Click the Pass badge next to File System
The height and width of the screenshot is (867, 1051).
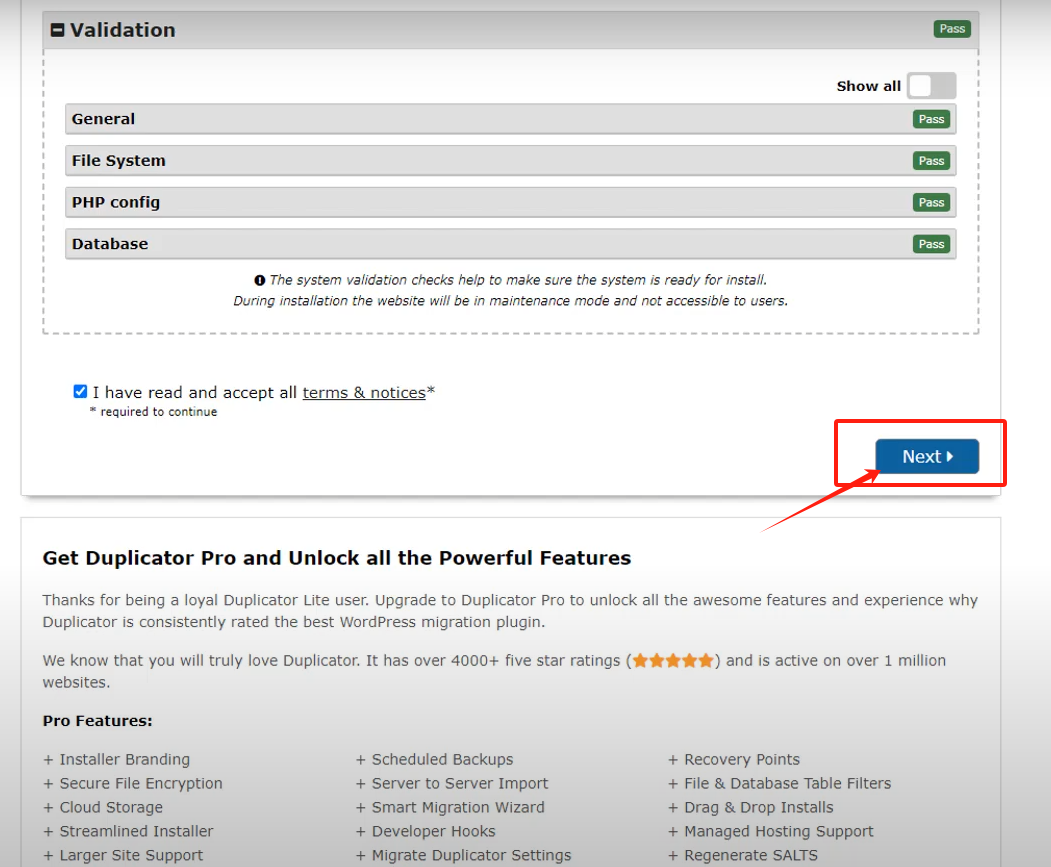pos(931,160)
